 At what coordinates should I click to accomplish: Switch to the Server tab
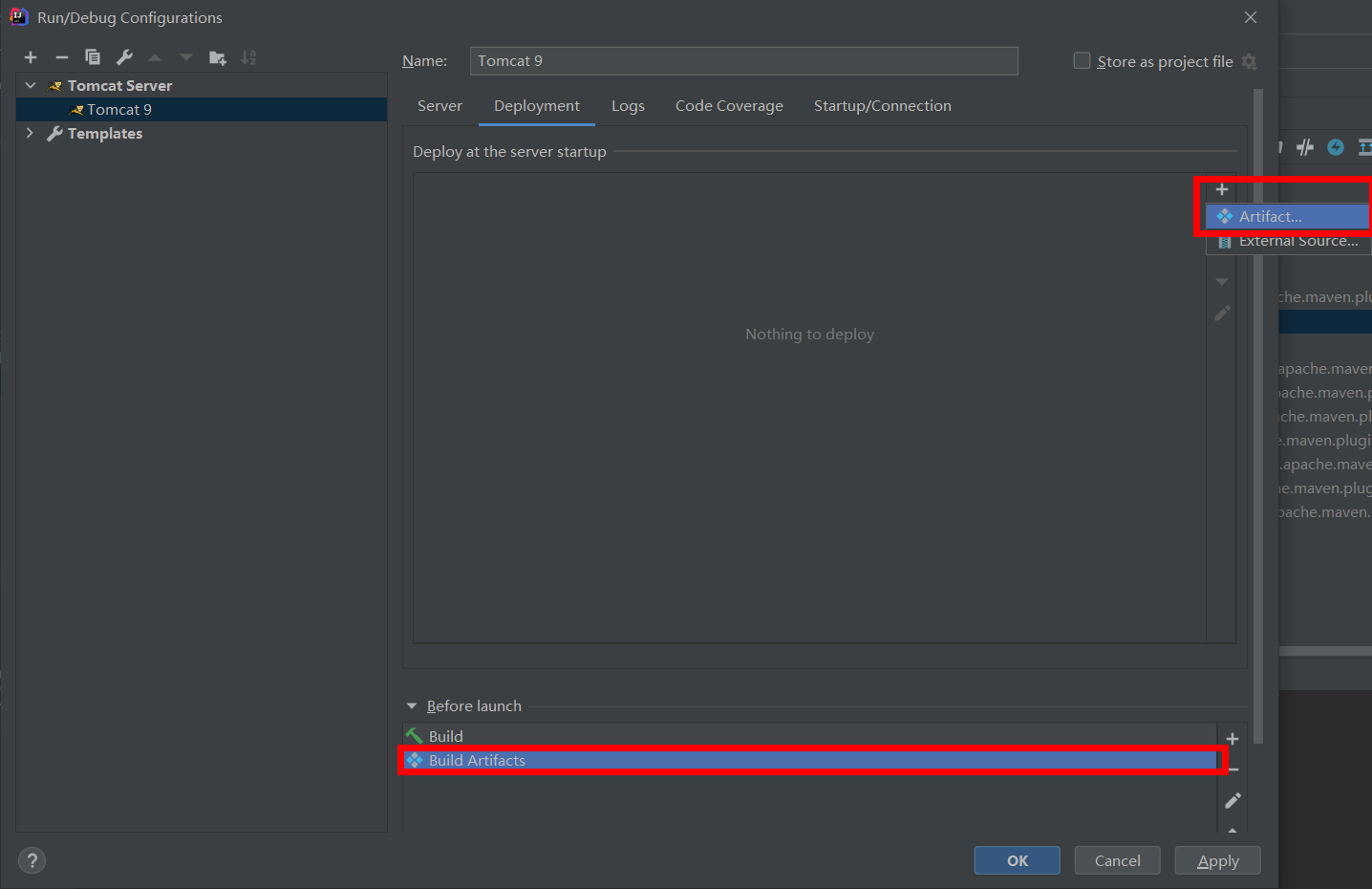(439, 106)
